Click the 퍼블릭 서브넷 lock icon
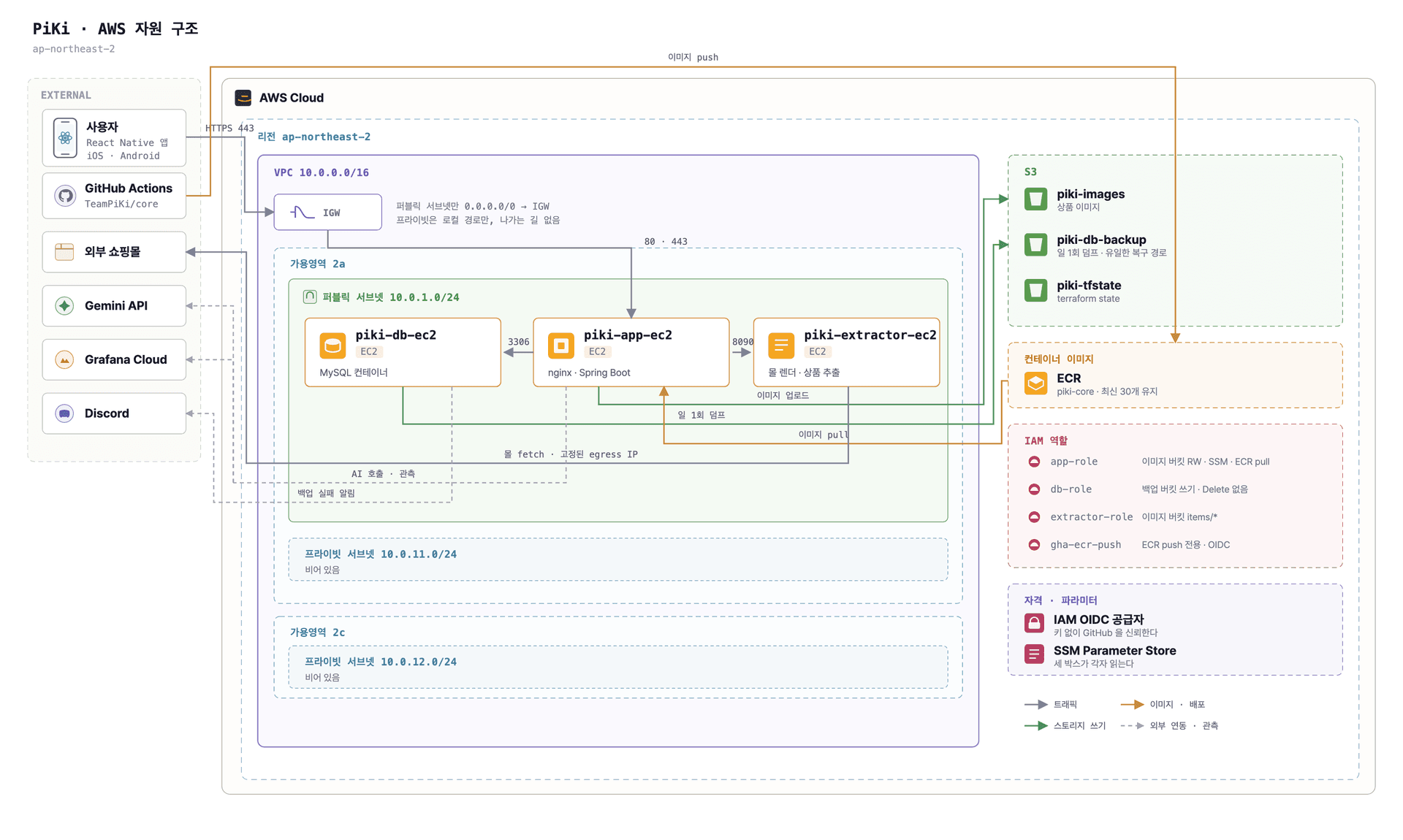The image size is (1403, 840). click(x=310, y=297)
